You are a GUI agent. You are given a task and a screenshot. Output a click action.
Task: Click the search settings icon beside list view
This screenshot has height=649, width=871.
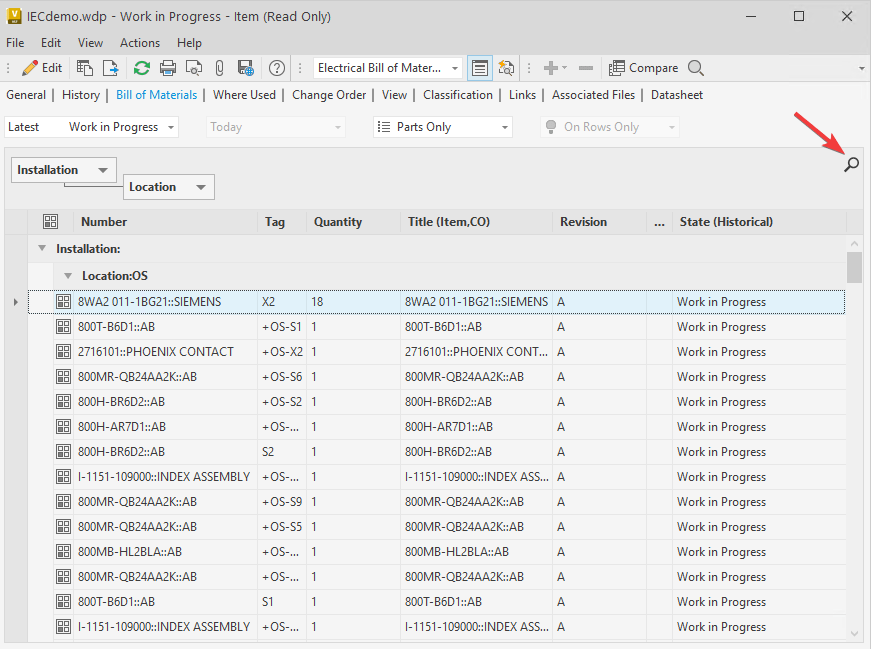tap(506, 68)
